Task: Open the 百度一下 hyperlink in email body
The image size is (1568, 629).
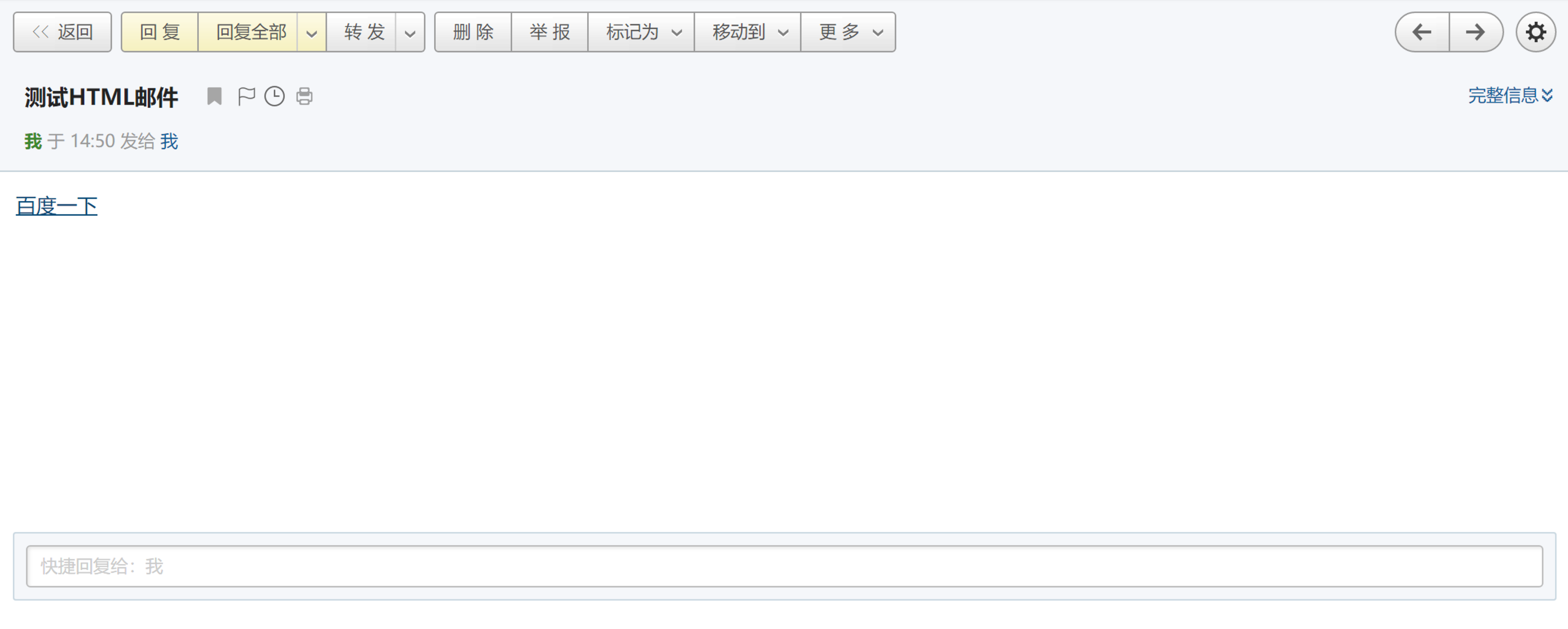Action: coord(57,206)
